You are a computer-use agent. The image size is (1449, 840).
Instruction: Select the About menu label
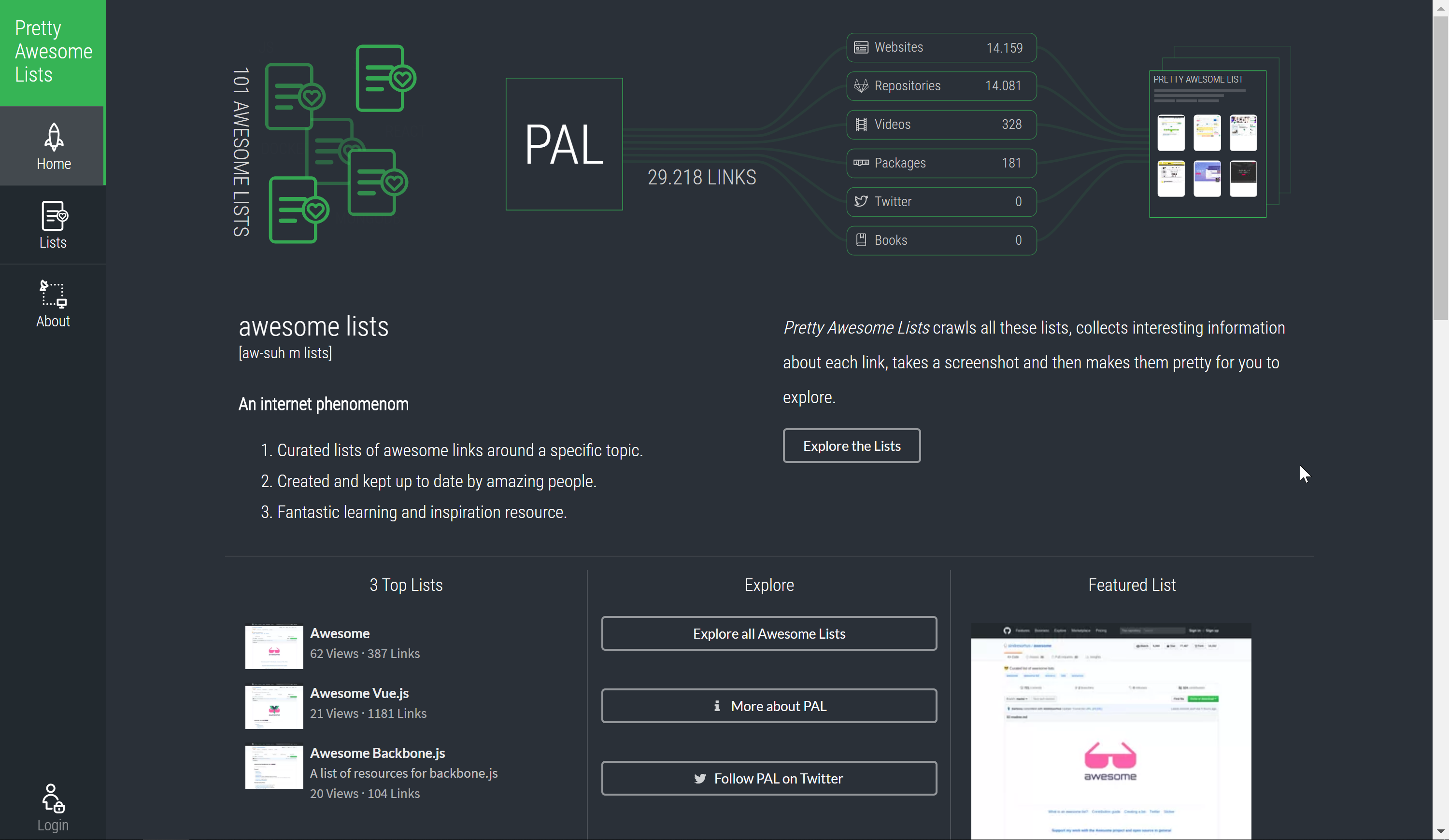coord(53,321)
